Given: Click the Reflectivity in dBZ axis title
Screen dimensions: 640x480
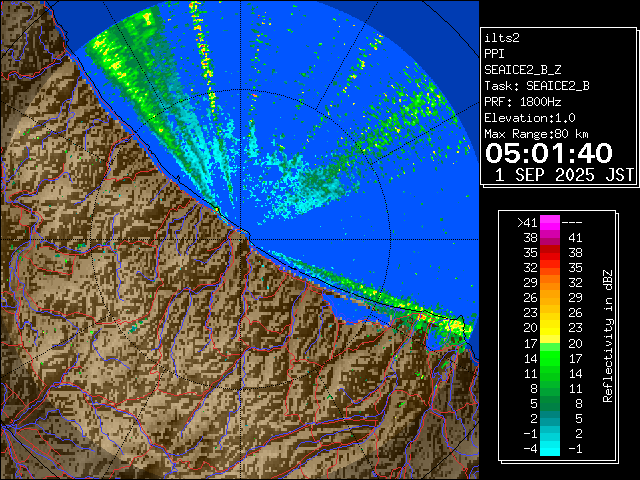Looking at the screenshot, I should (607, 335).
